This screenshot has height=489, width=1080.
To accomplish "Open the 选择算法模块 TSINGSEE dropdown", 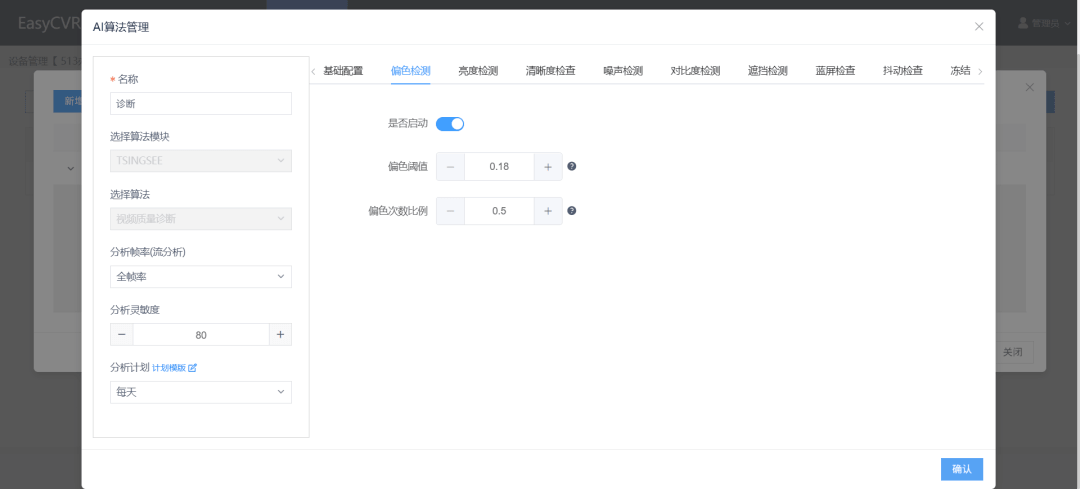I will (x=200, y=161).
